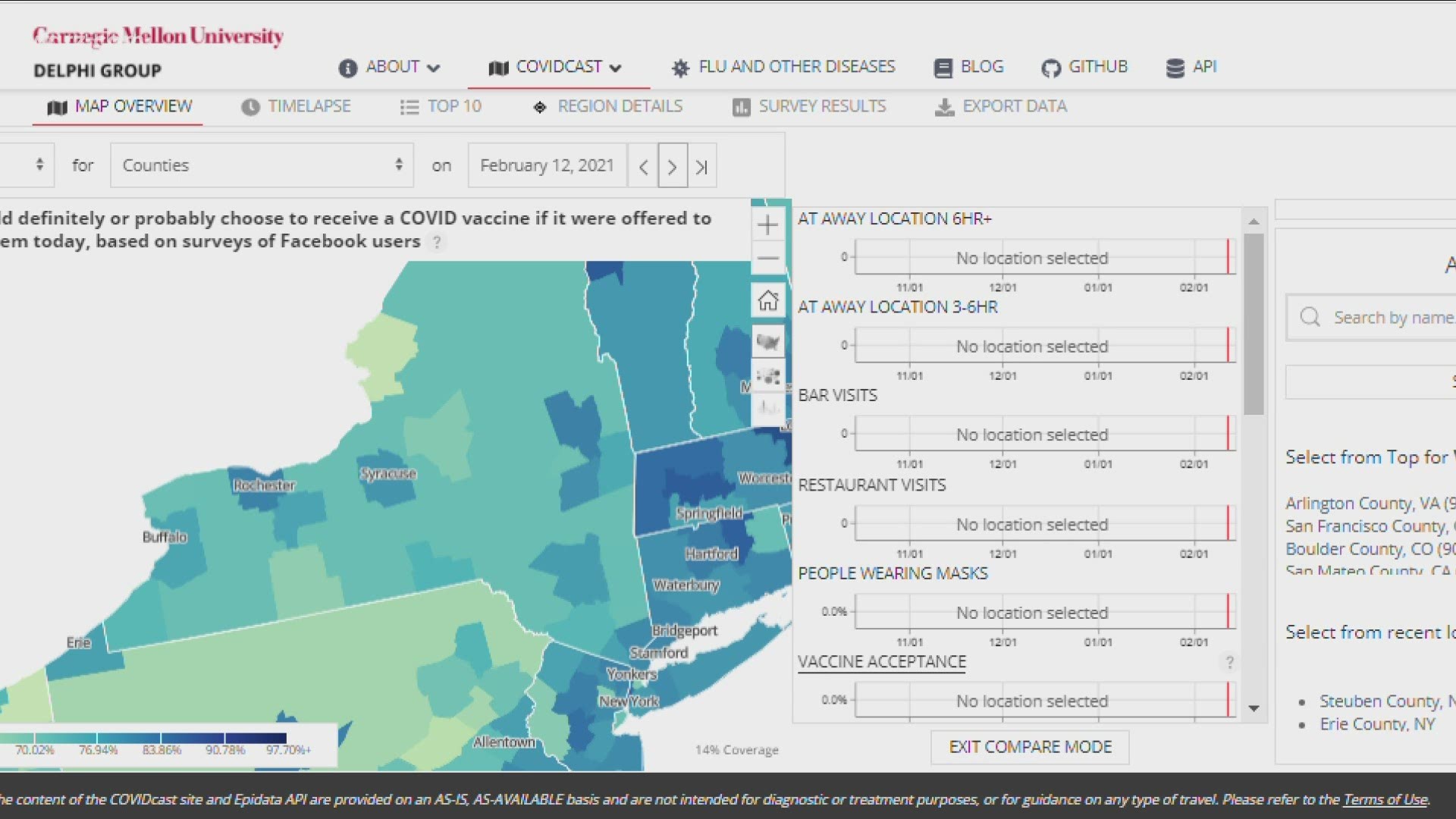Viewport: 1456px width, 819px height.
Task: Click Exit Compare Mode button
Action: click(1030, 746)
